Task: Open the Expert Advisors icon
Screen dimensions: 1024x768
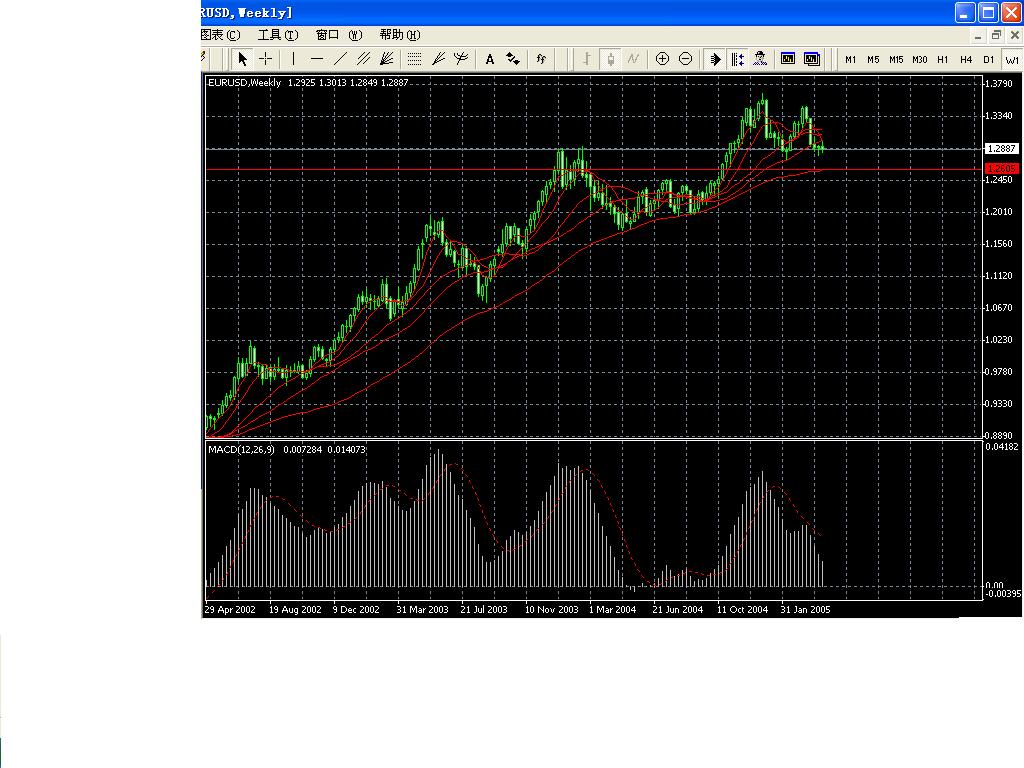Action: pyautogui.click(x=760, y=59)
